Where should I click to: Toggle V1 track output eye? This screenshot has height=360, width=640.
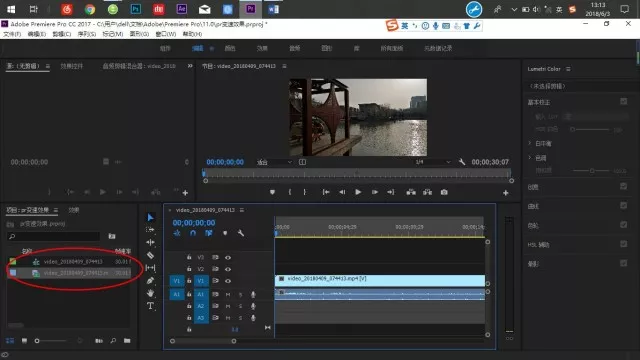(228, 281)
